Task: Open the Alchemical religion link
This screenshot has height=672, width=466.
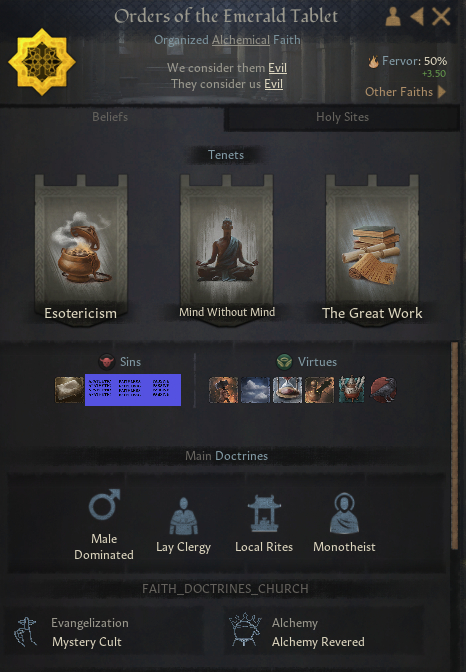Action: point(241,40)
